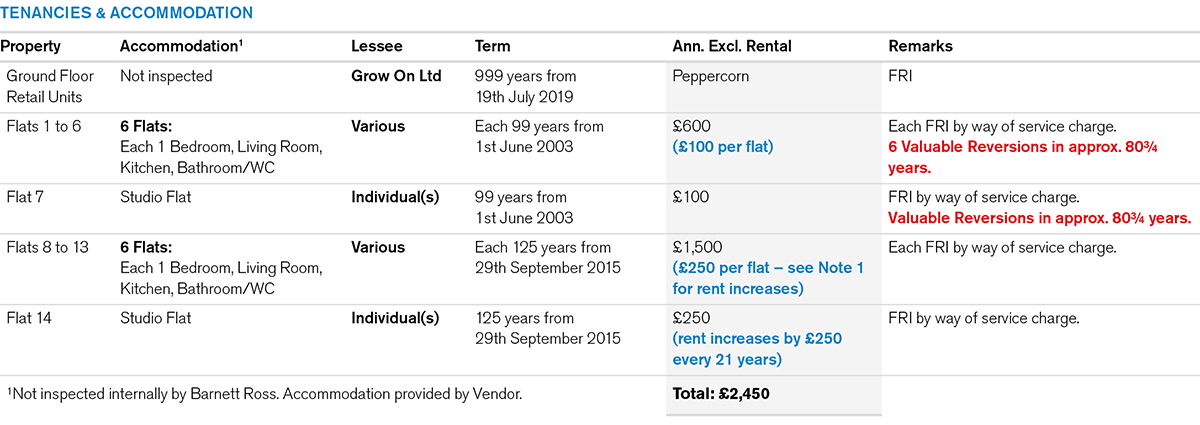This screenshot has width=1200, height=425.
Task: Click the Tenancies & Accommodation heading
Action: click(x=127, y=13)
